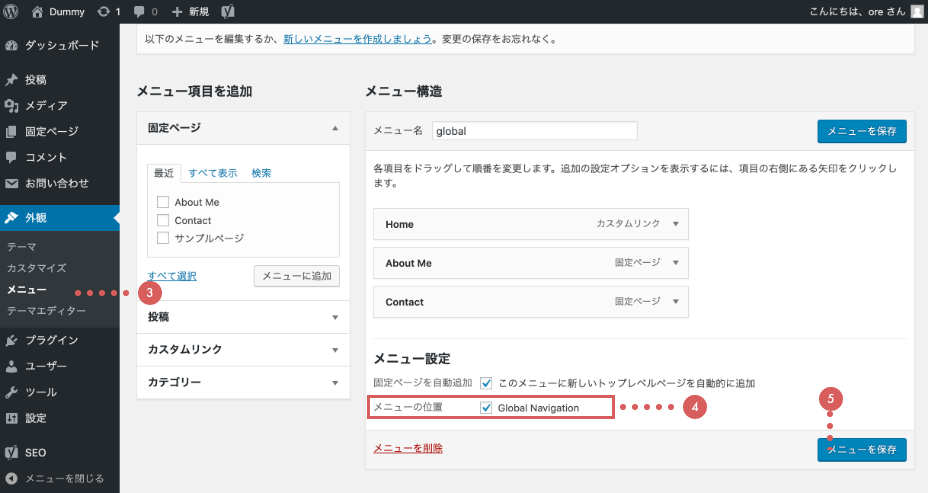Switch to the 検索 tab
The width and height of the screenshot is (928, 493).
pos(261,173)
